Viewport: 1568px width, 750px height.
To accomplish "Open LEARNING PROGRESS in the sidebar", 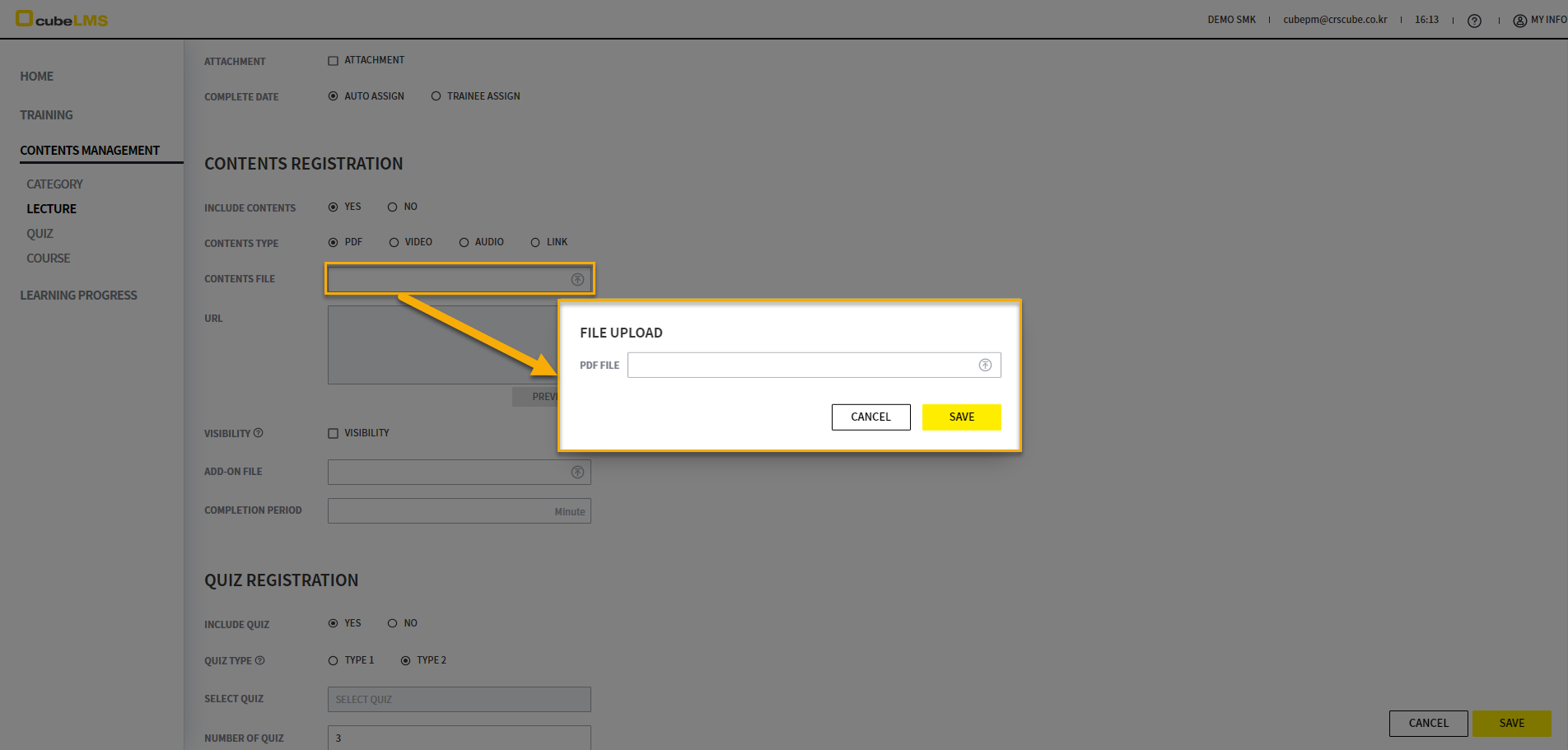I will pyautogui.click(x=78, y=296).
